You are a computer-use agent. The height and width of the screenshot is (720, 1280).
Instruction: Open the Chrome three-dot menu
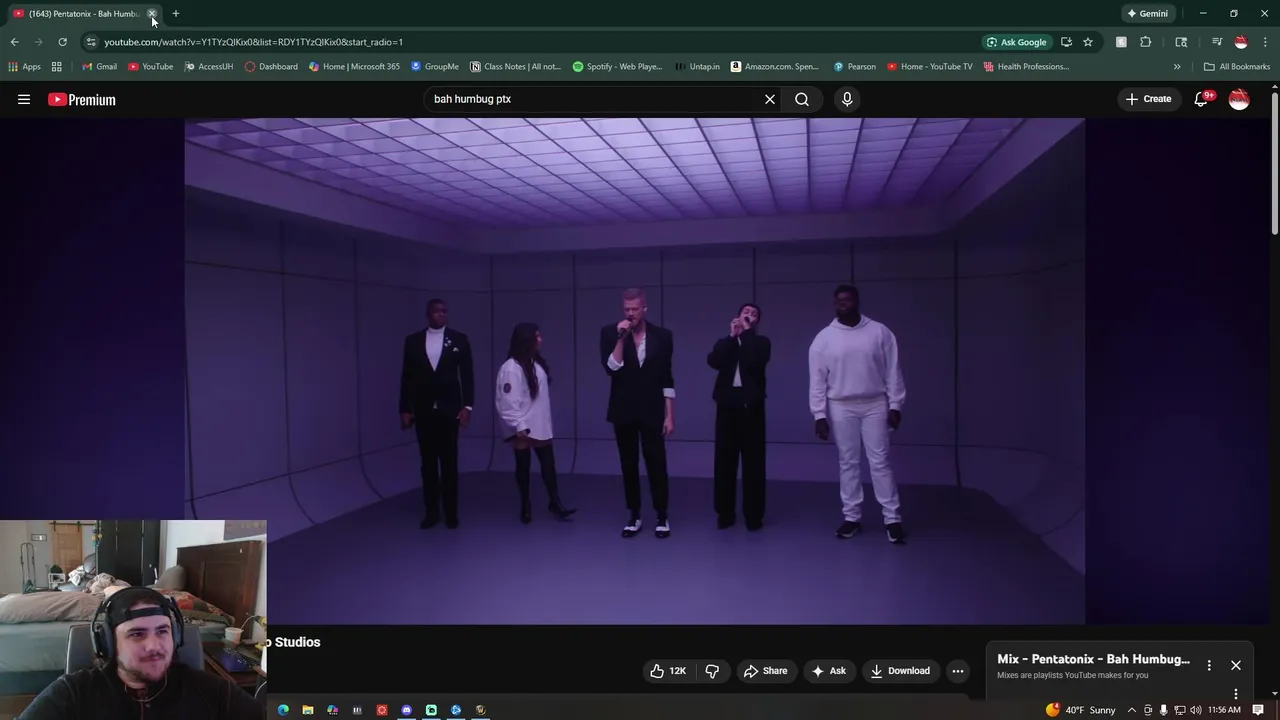coord(1265,42)
